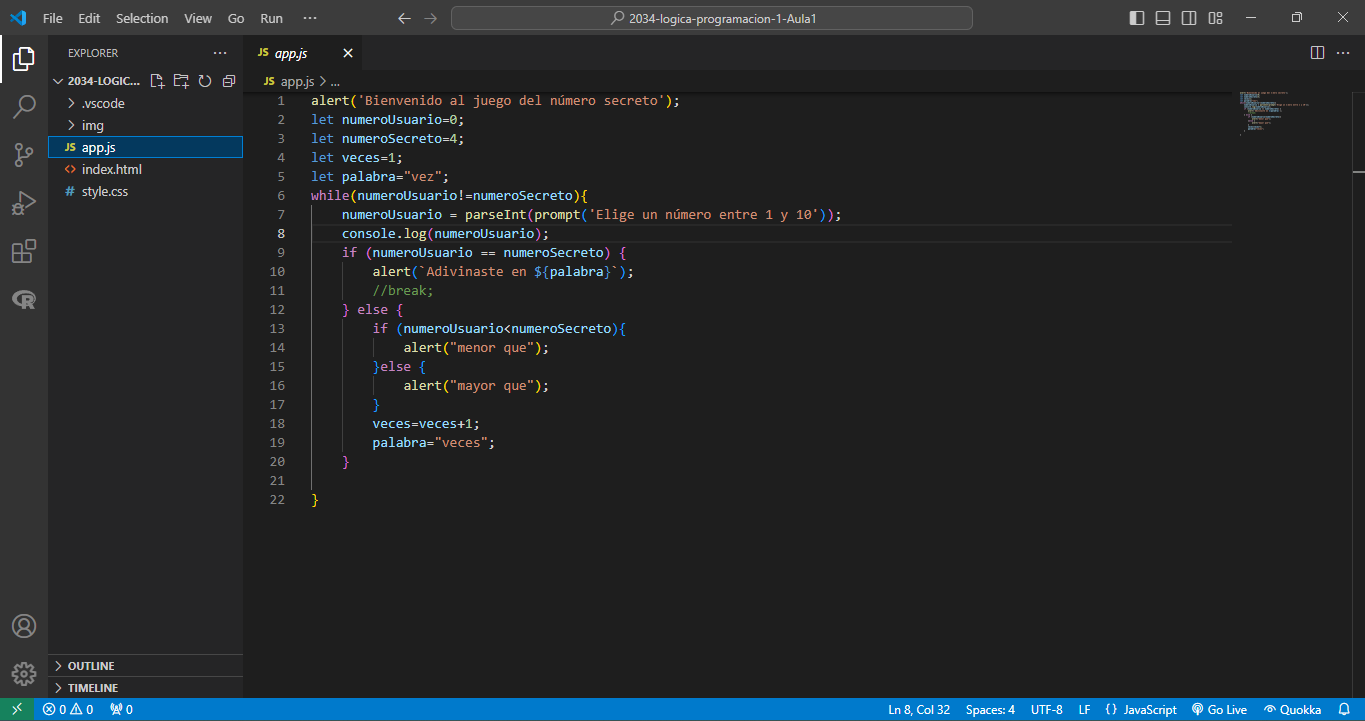Image resolution: width=1365 pixels, height=721 pixels.
Task: Open the Run menu
Action: (x=271, y=18)
